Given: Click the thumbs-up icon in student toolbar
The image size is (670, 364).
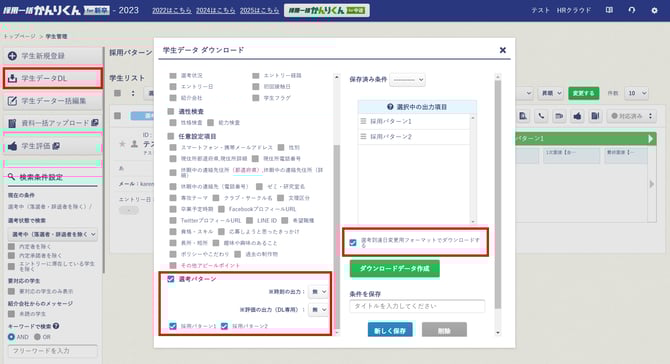Looking at the screenshot, I should (x=577, y=116).
